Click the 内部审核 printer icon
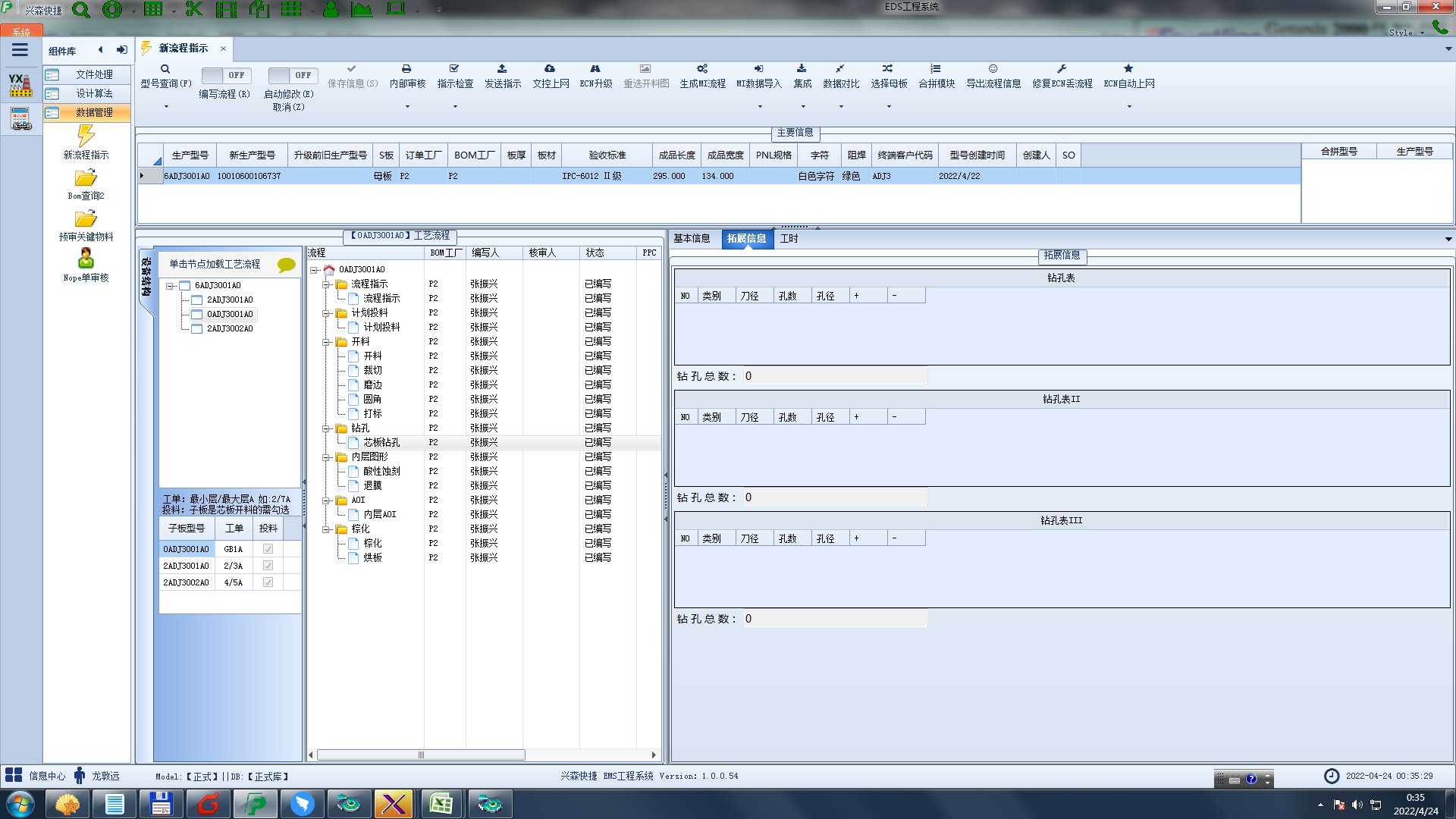The width and height of the screenshot is (1456, 819). click(x=407, y=69)
